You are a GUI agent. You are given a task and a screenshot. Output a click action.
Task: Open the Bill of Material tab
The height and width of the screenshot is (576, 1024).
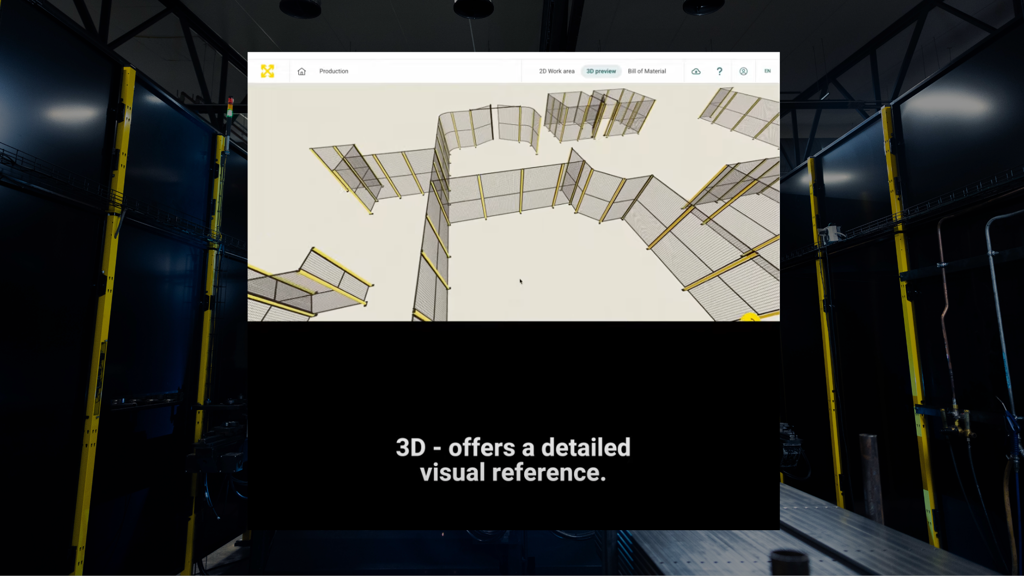[647, 72]
